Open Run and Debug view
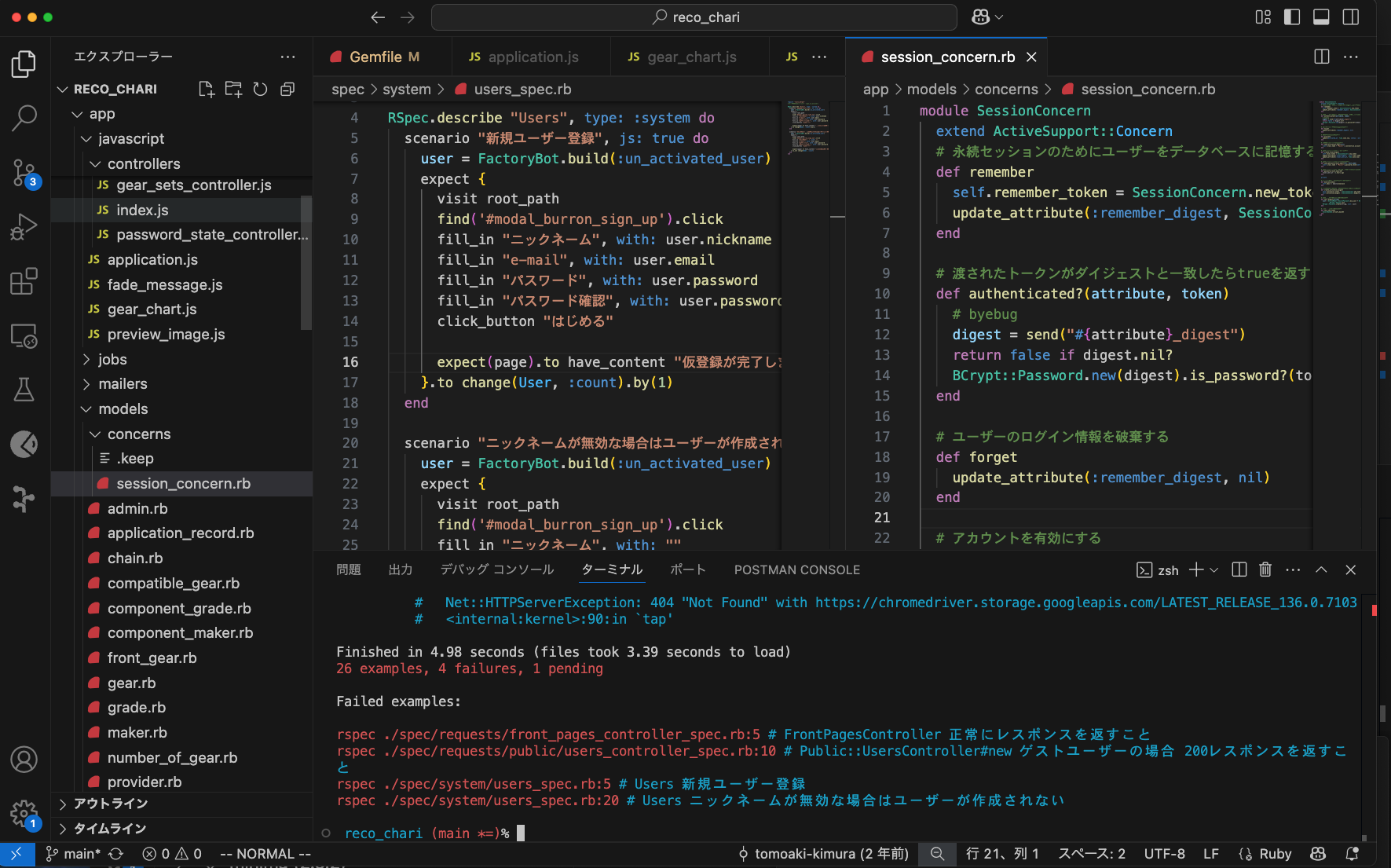This screenshot has height=868, width=1391. [x=24, y=227]
